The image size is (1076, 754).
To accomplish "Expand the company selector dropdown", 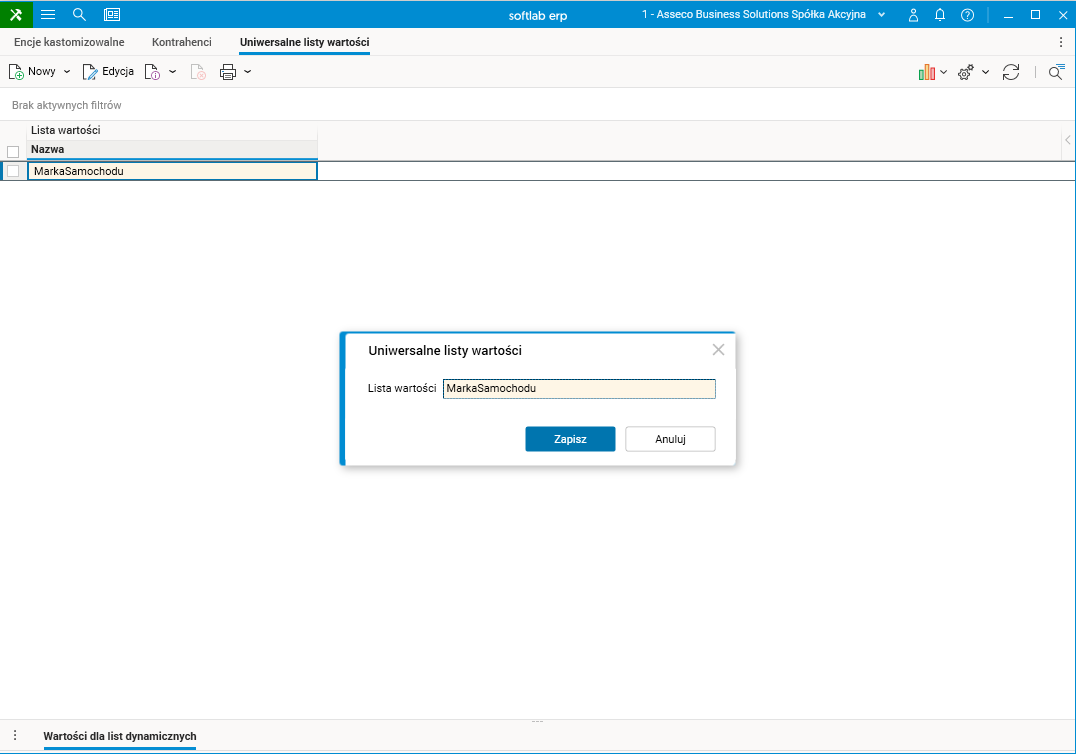I will 882,14.
